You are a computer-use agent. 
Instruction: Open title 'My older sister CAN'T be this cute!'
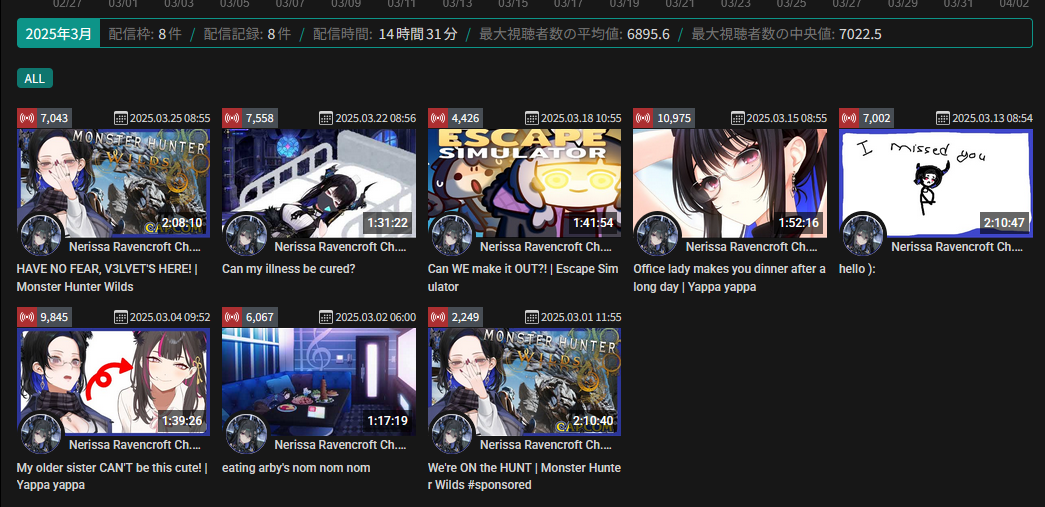pos(112,476)
